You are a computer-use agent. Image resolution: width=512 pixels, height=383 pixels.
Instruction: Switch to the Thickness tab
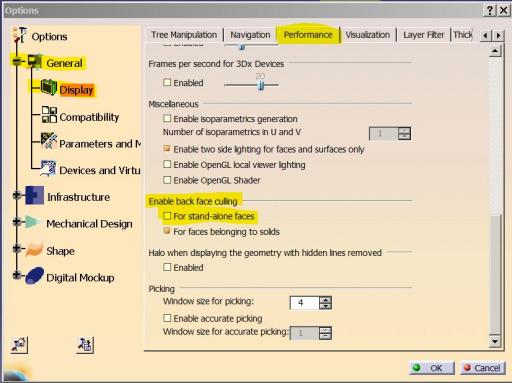(463, 35)
